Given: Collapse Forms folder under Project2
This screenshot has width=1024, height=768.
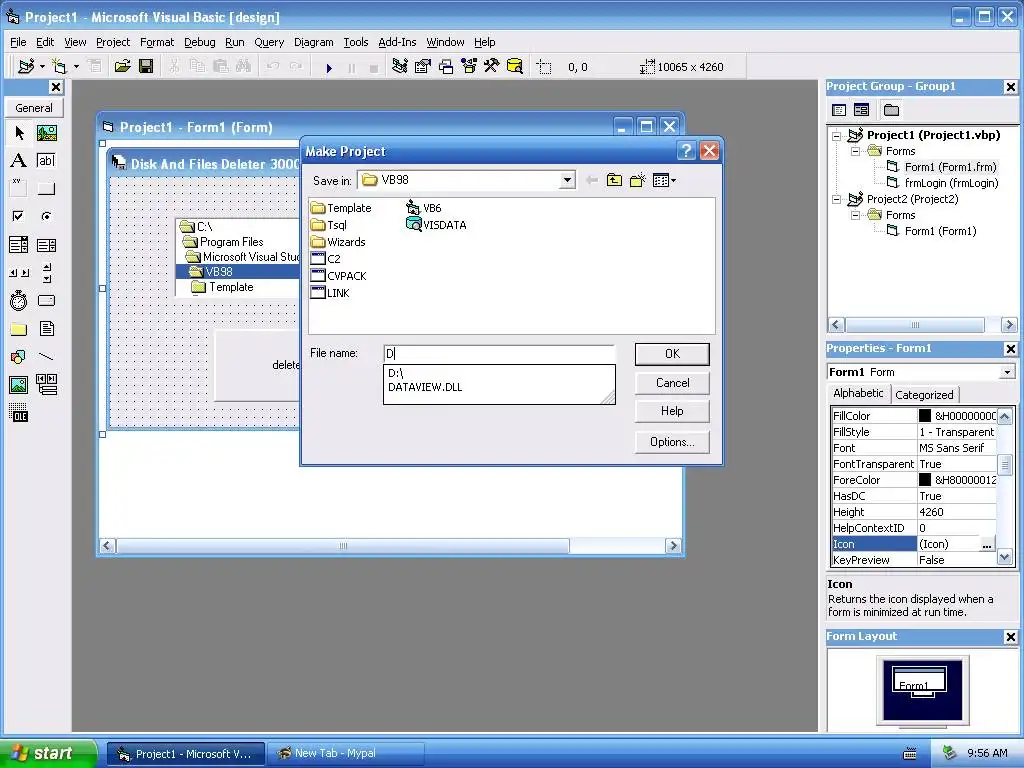Looking at the screenshot, I should click(856, 216).
